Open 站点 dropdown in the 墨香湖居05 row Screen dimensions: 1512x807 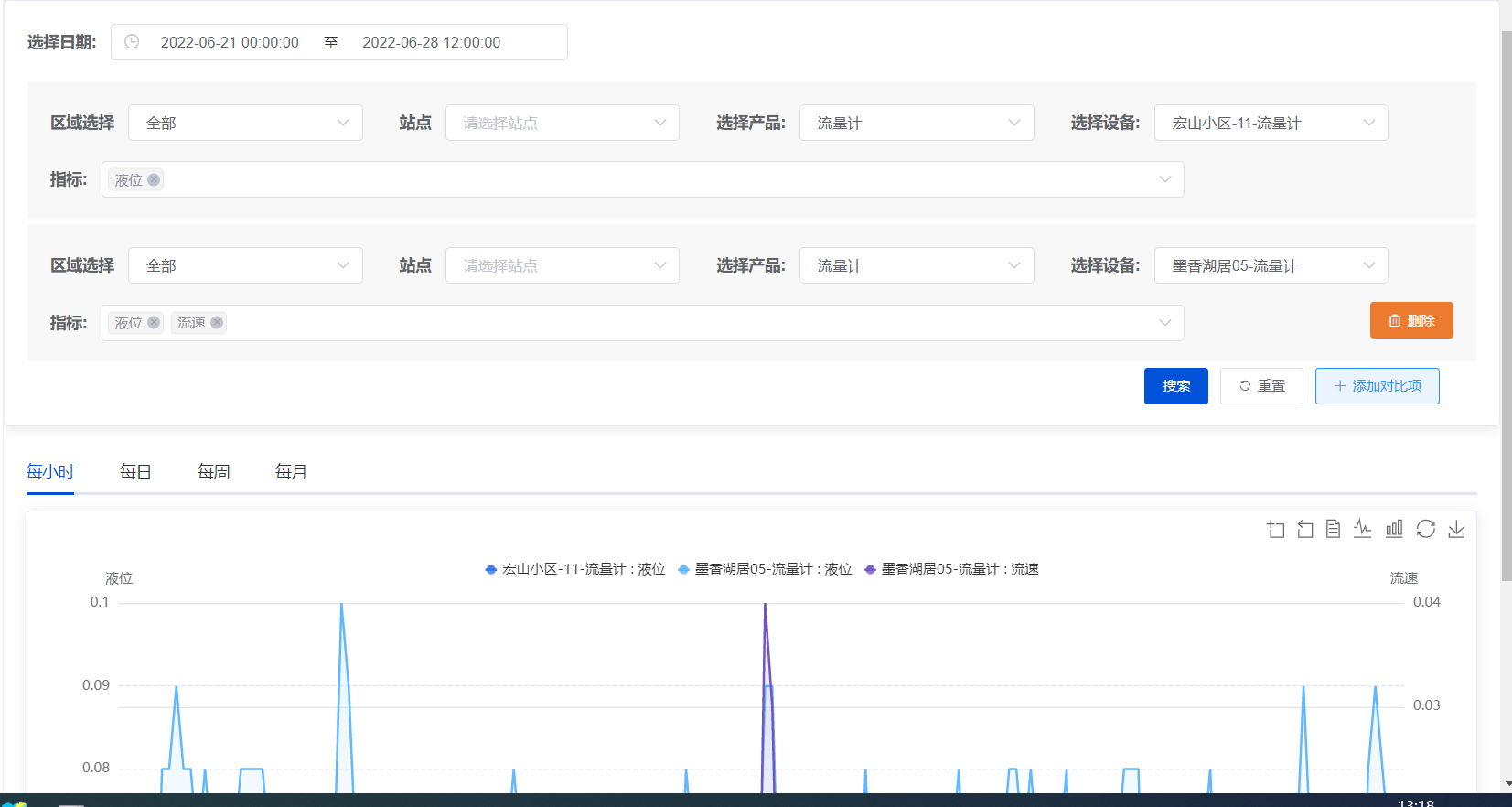pos(563,265)
